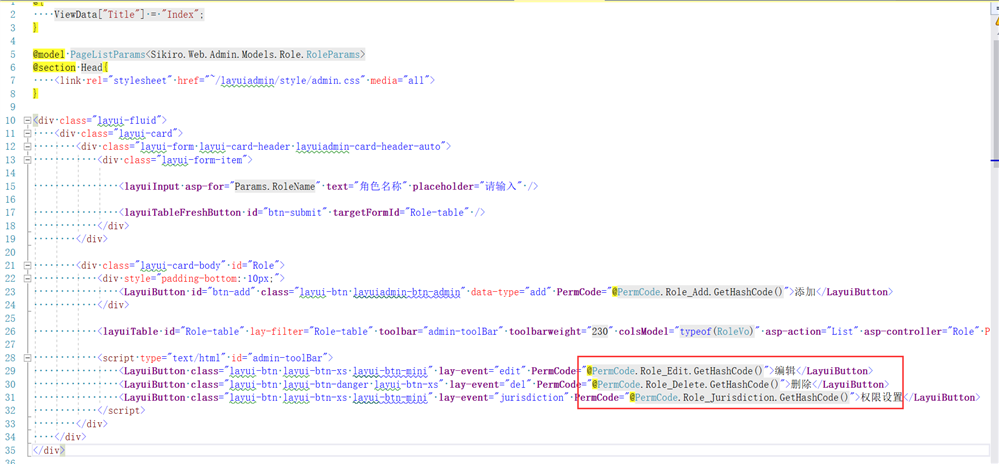Click the data-type="add" attribute
This screenshot has height=464, width=999.
tap(510, 292)
